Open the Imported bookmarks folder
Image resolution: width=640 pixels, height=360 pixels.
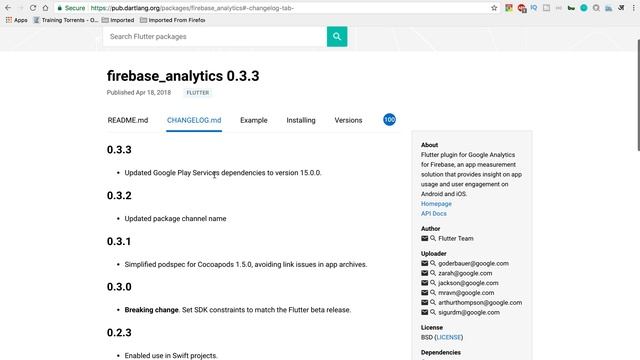118,20
